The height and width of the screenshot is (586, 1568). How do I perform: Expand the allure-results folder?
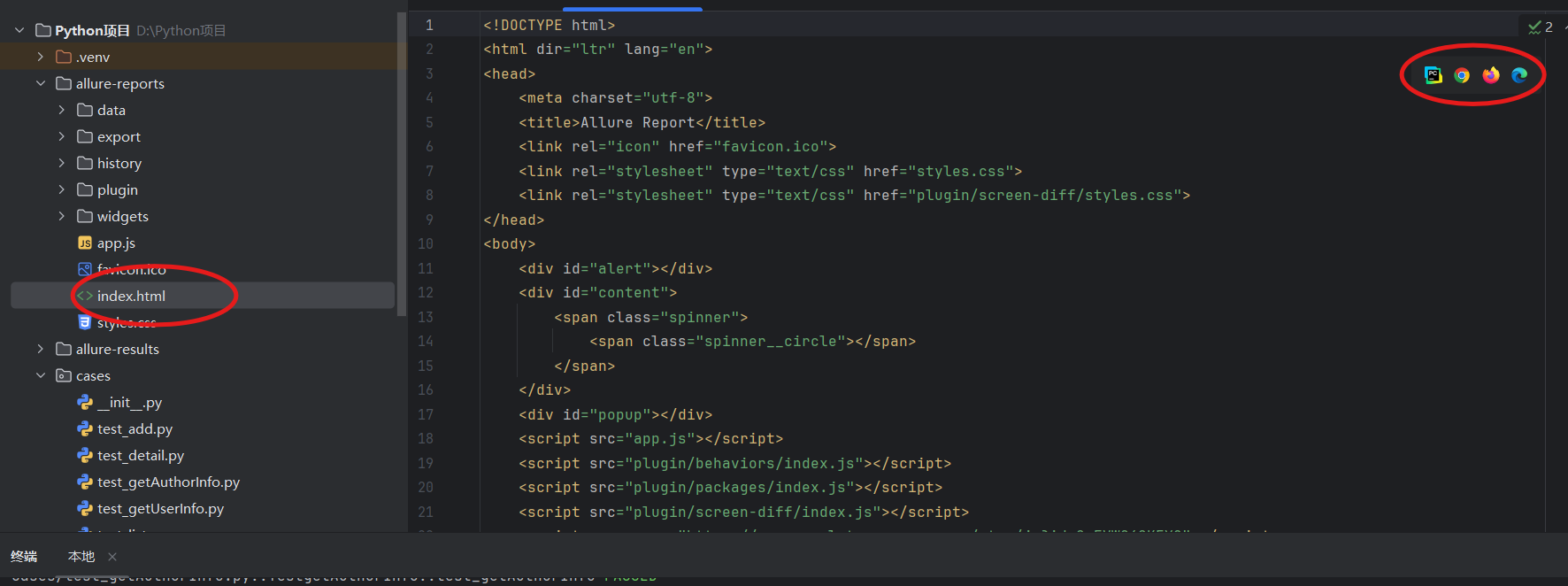click(x=41, y=349)
